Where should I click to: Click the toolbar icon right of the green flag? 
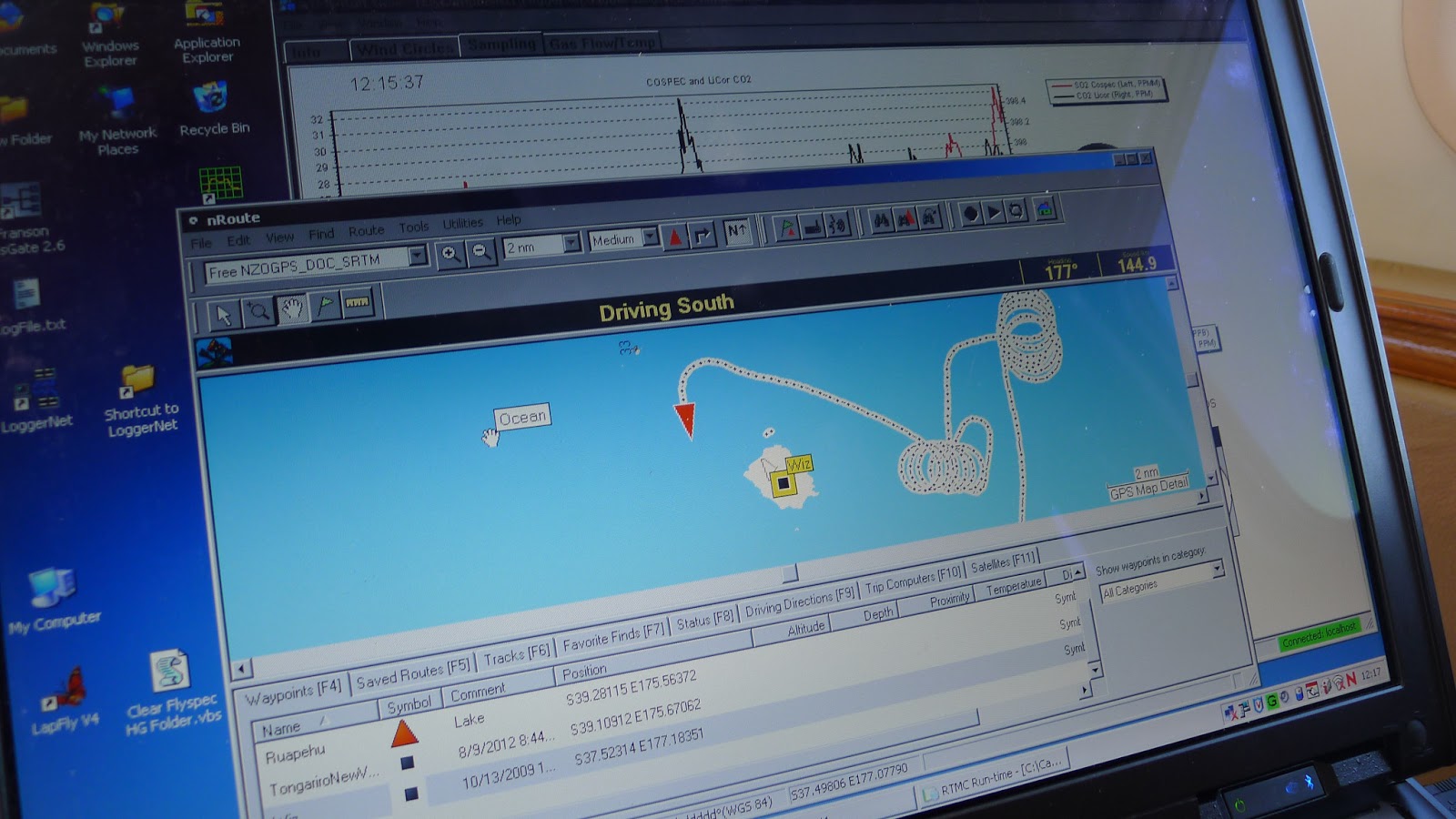pyautogui.click(x=813, y=226)
